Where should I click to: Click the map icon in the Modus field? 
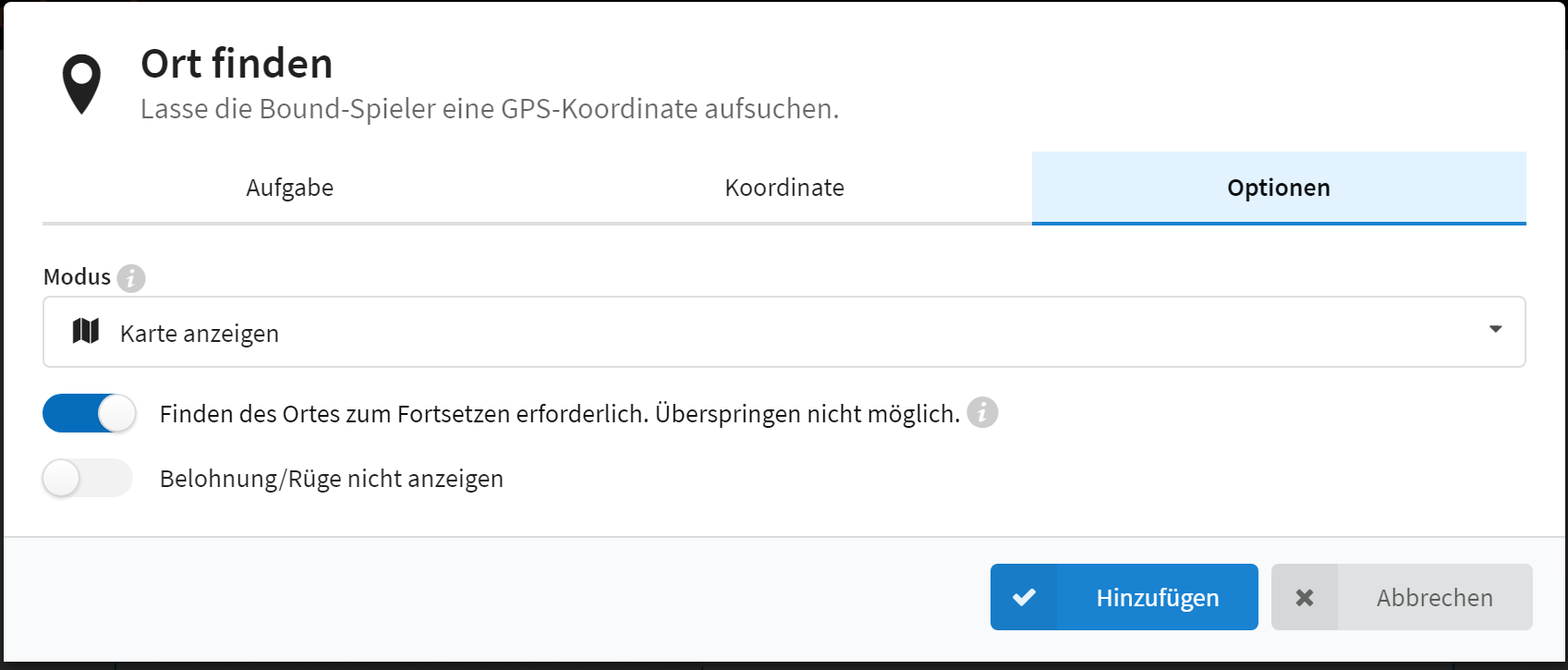(86, 331)
